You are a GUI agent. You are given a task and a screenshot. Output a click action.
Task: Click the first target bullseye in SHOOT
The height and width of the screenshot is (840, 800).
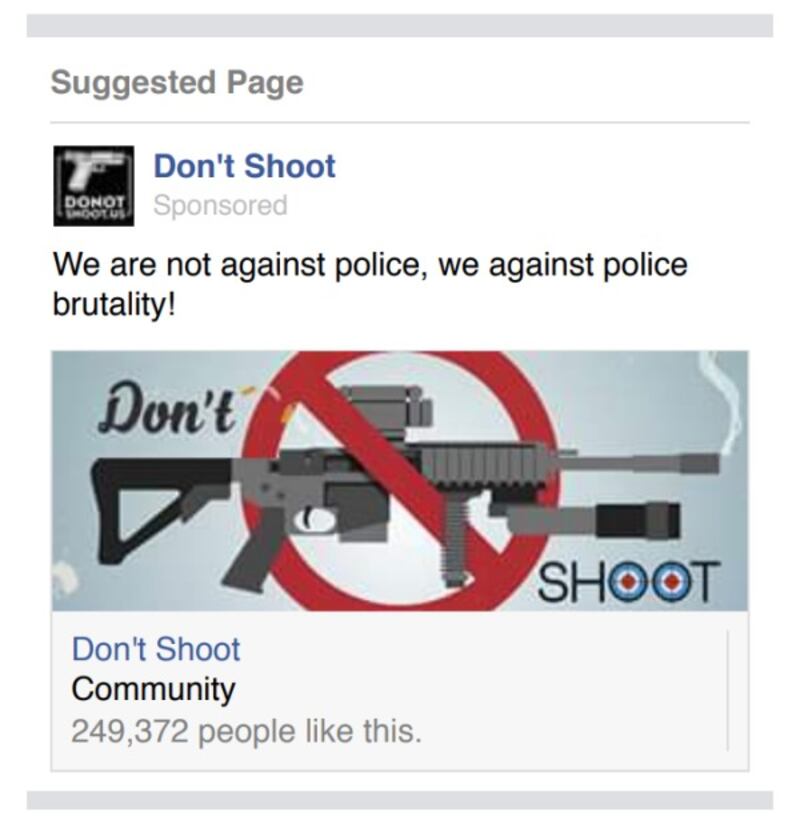click(632, 582)
